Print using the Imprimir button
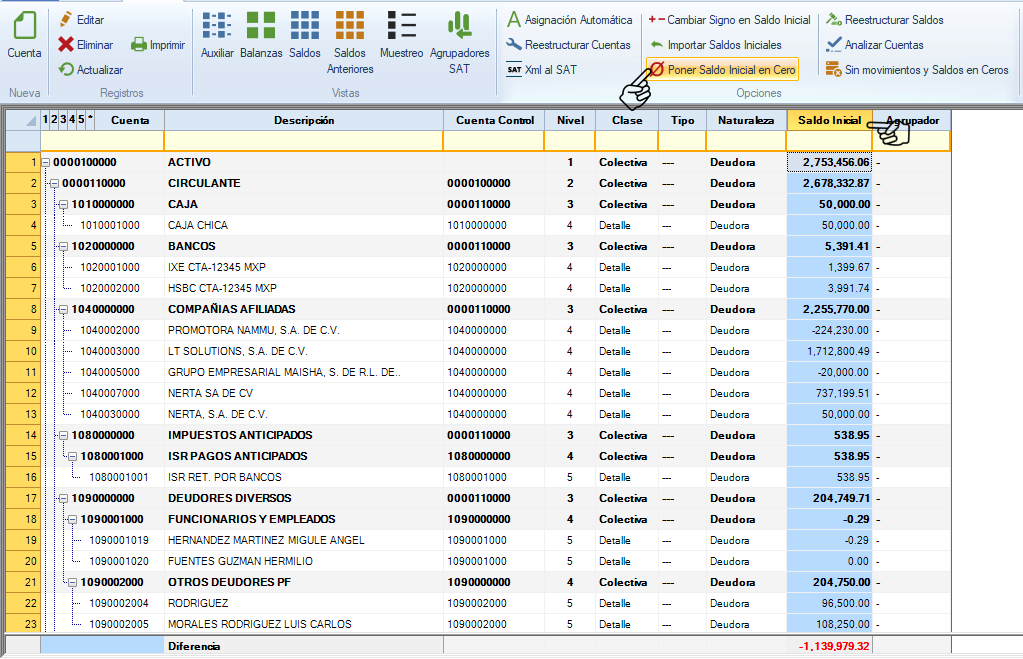 pos(158,44)
